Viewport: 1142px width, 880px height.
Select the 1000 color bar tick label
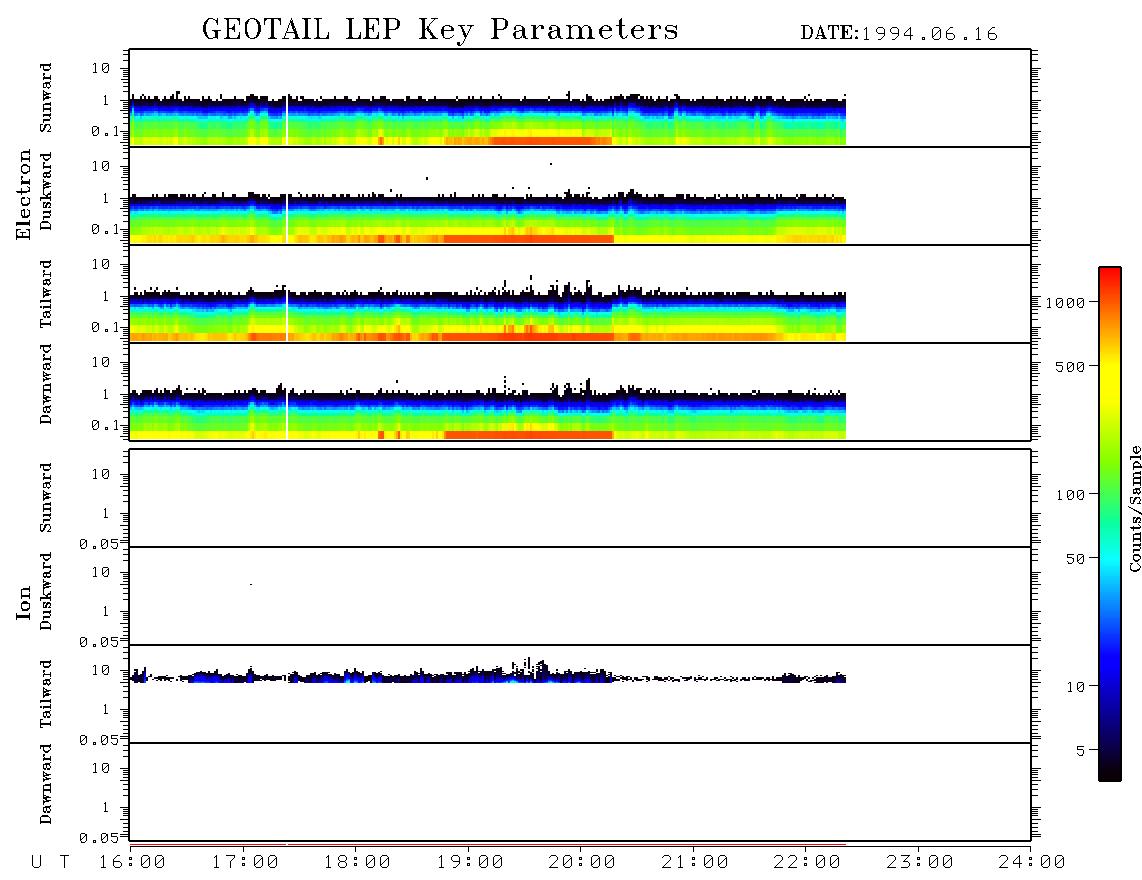(1066, 303)
